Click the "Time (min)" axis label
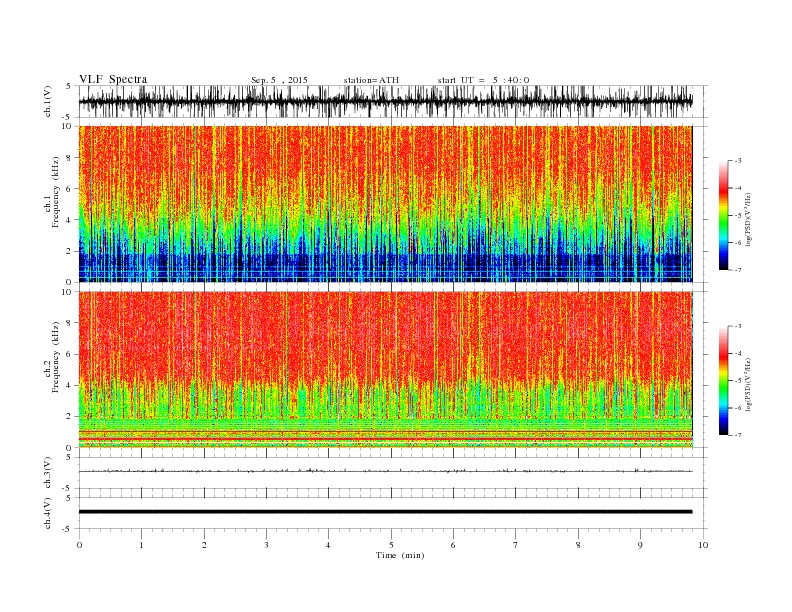 click(400, 555)
